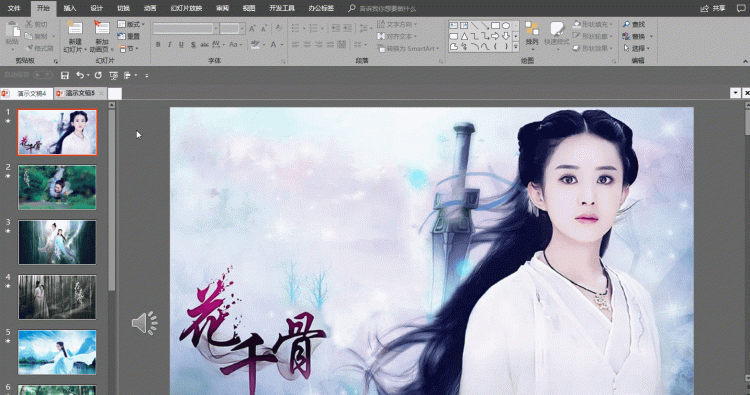The width and height of the screenshot is (750, 395).
Task: Click Shape Outline (形状轮廓) button
Action: (x=593, y=36)
